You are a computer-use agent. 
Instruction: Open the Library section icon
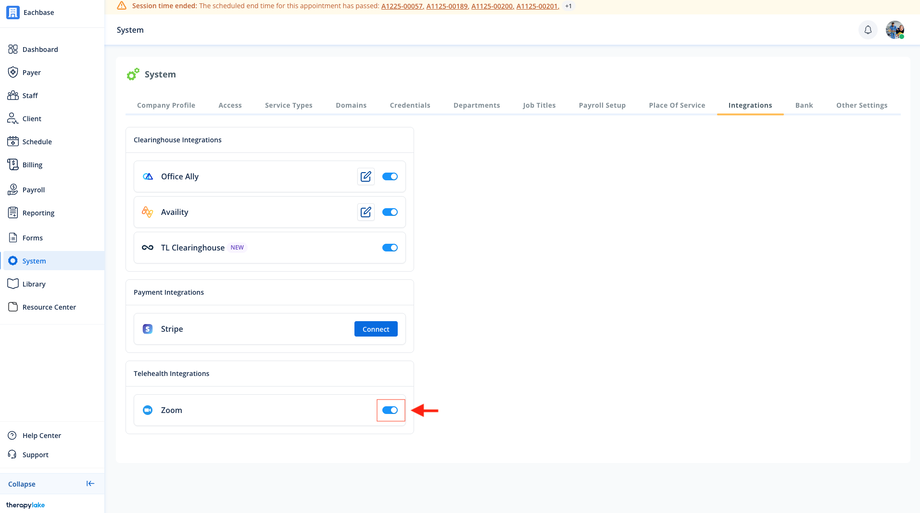[x=13, y=284]
